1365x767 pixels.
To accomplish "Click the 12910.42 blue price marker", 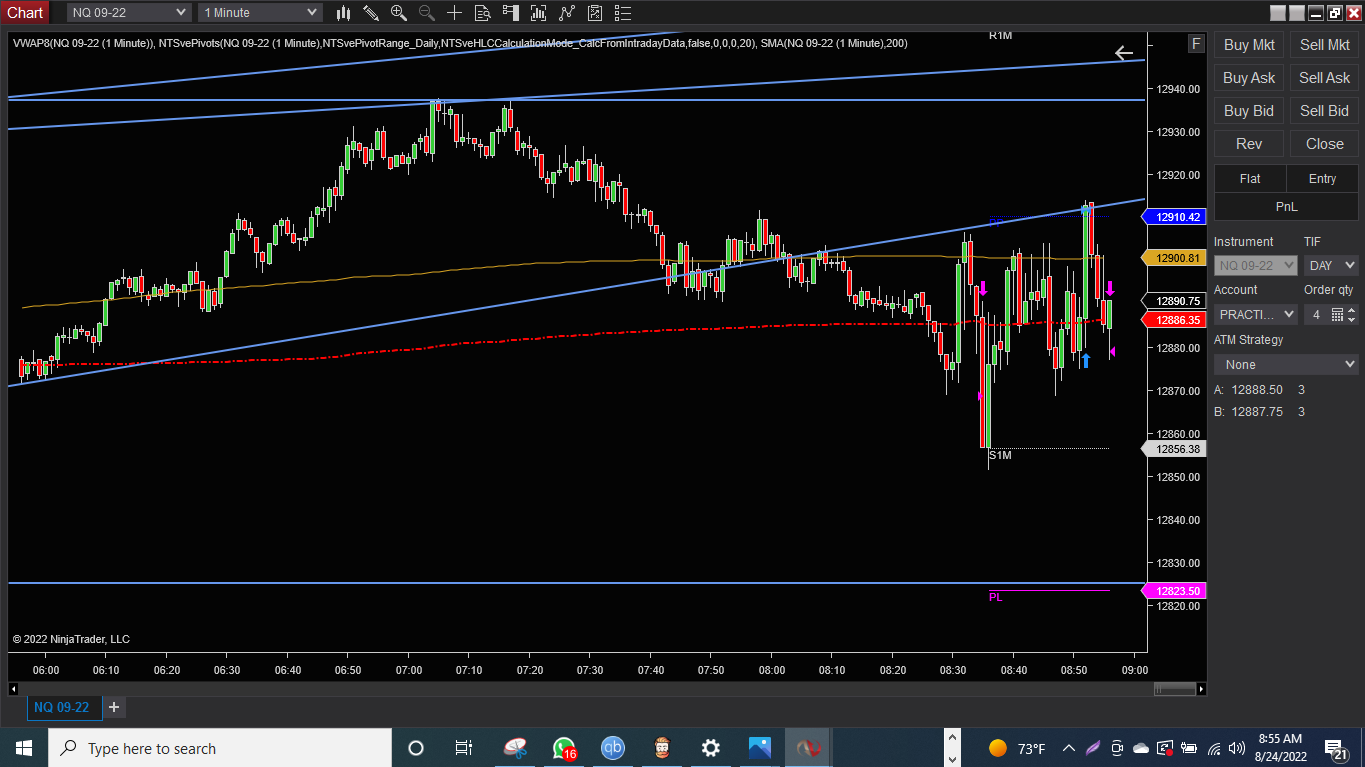I will click(x=1176, y=217).
